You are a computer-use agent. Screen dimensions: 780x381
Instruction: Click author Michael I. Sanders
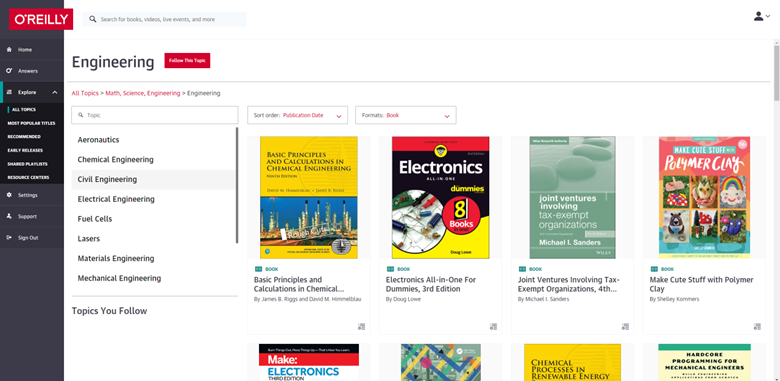(547, 299)
